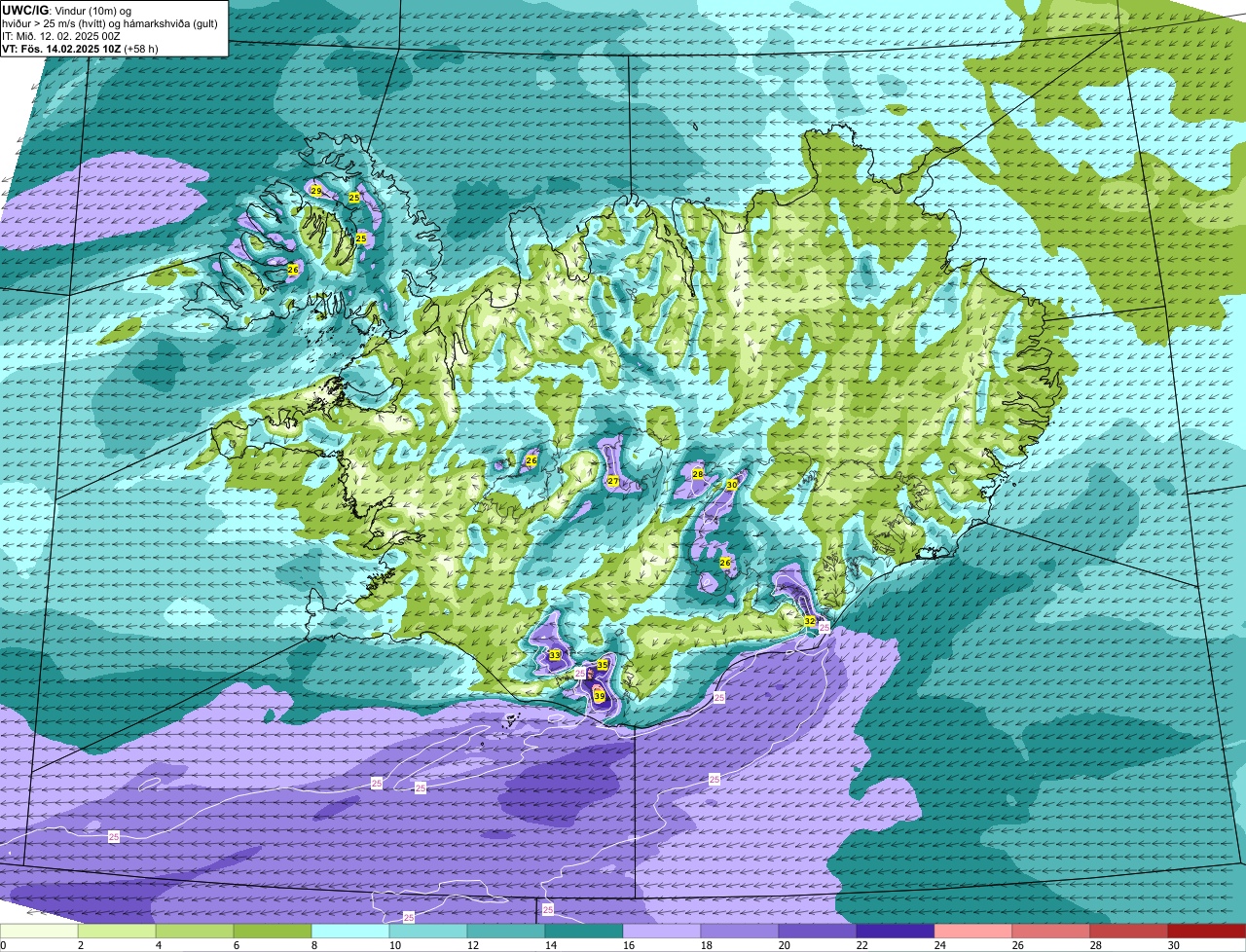Select the 18–20 m/s purple legend swatch
1246x952 pixels.
[x=740, y=932]
